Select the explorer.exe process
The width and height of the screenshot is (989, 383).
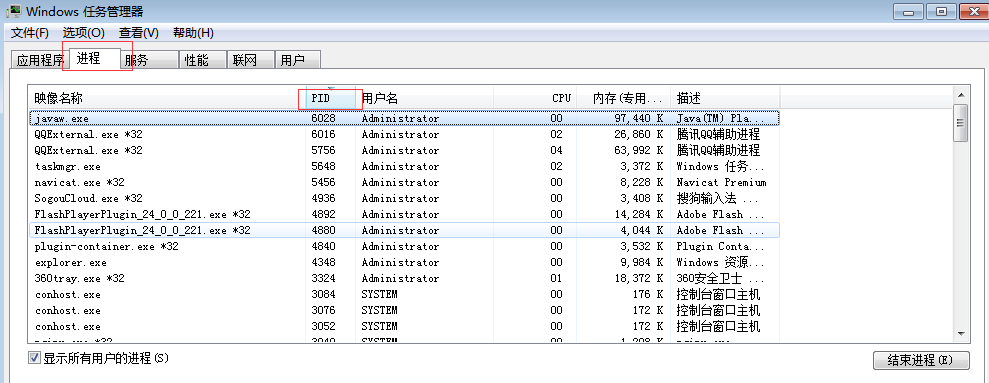tap(404, 262)
